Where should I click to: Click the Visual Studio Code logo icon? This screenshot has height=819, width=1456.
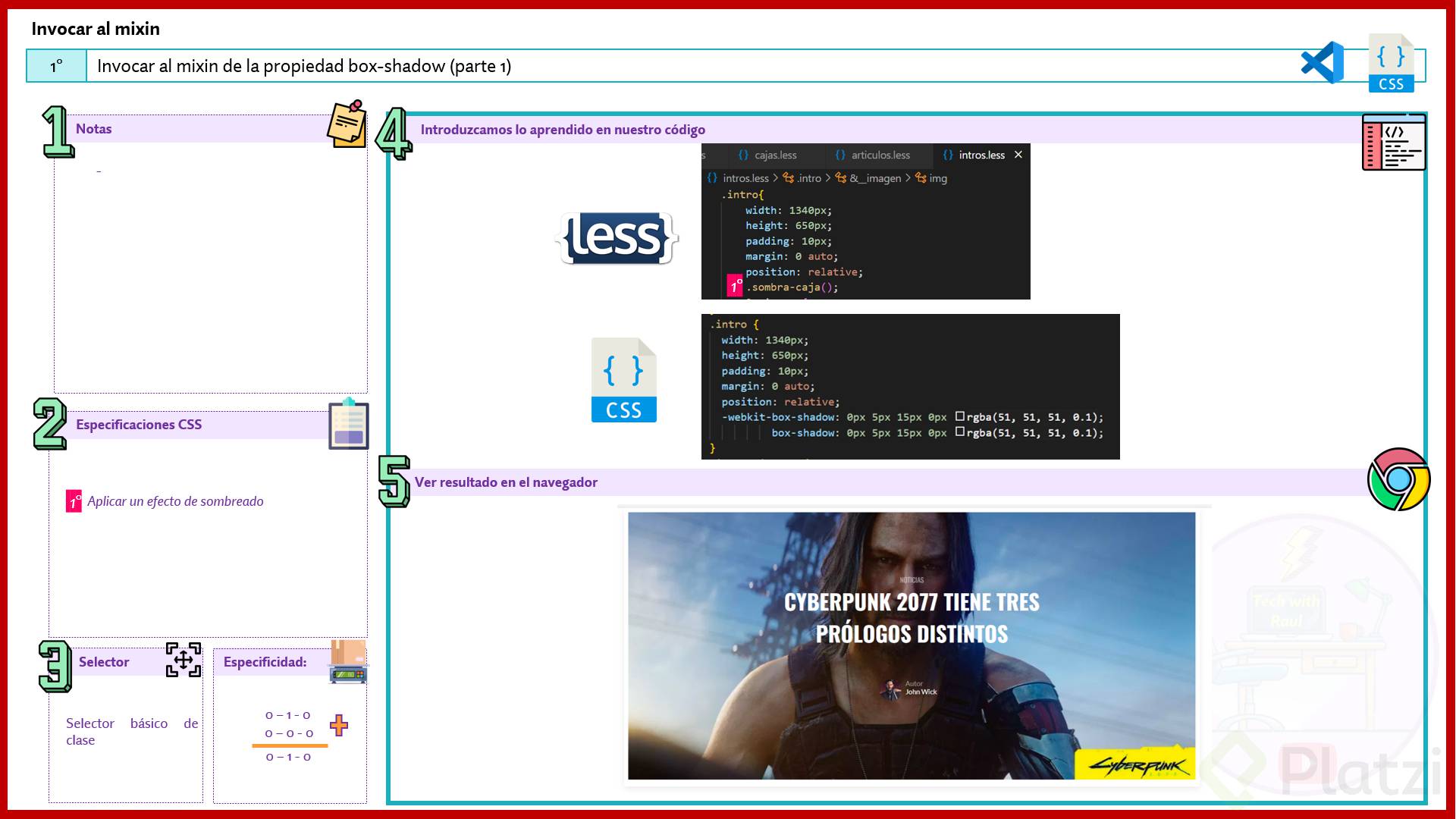point(1323,63)
